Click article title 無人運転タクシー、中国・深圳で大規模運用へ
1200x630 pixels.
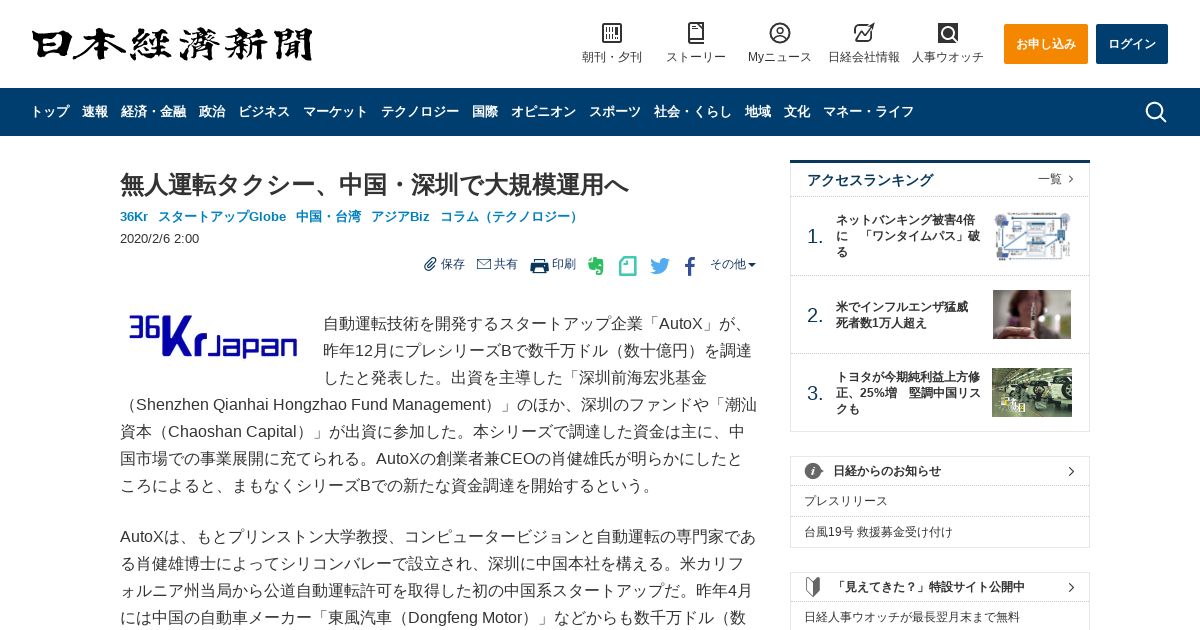[374, 184]
